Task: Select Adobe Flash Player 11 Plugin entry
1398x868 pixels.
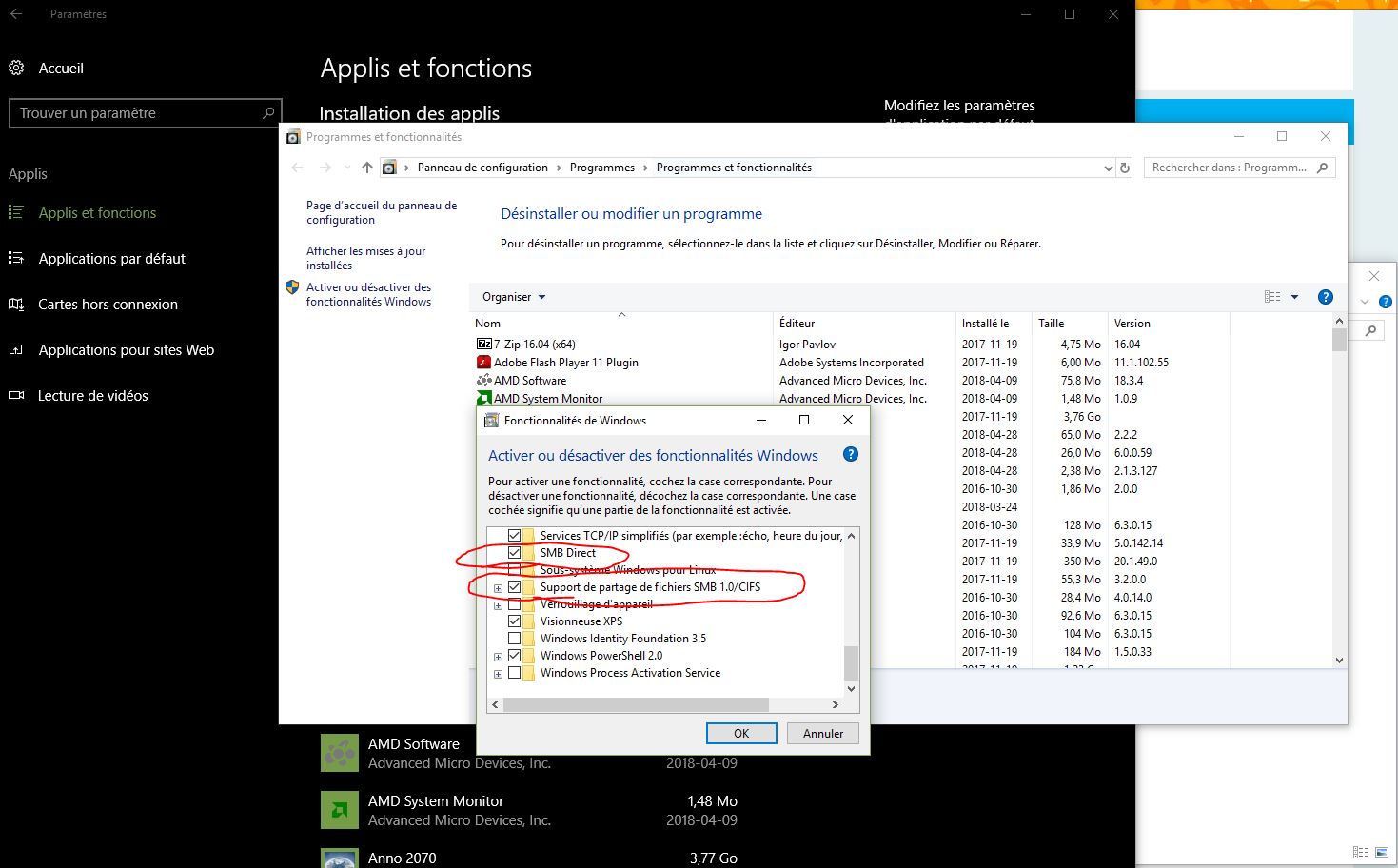Action: coord(565,363)
